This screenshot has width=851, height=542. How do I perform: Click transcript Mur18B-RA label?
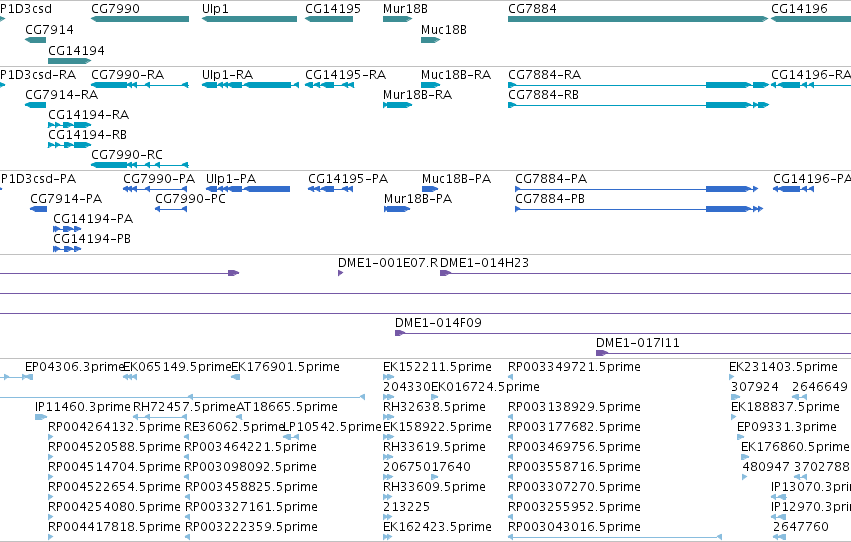(x=417, y=94)
